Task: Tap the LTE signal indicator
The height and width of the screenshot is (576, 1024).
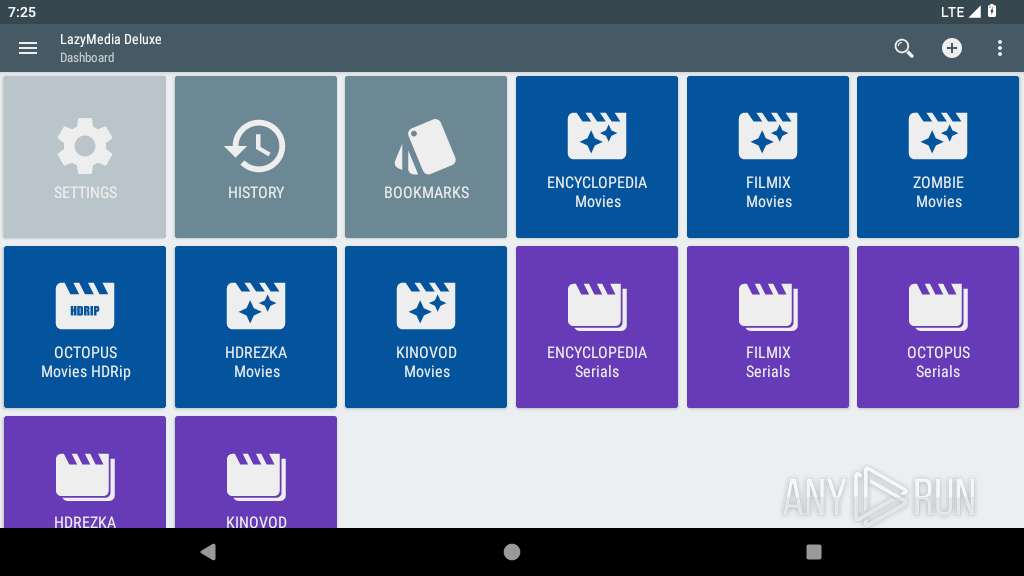Action: 960,12
